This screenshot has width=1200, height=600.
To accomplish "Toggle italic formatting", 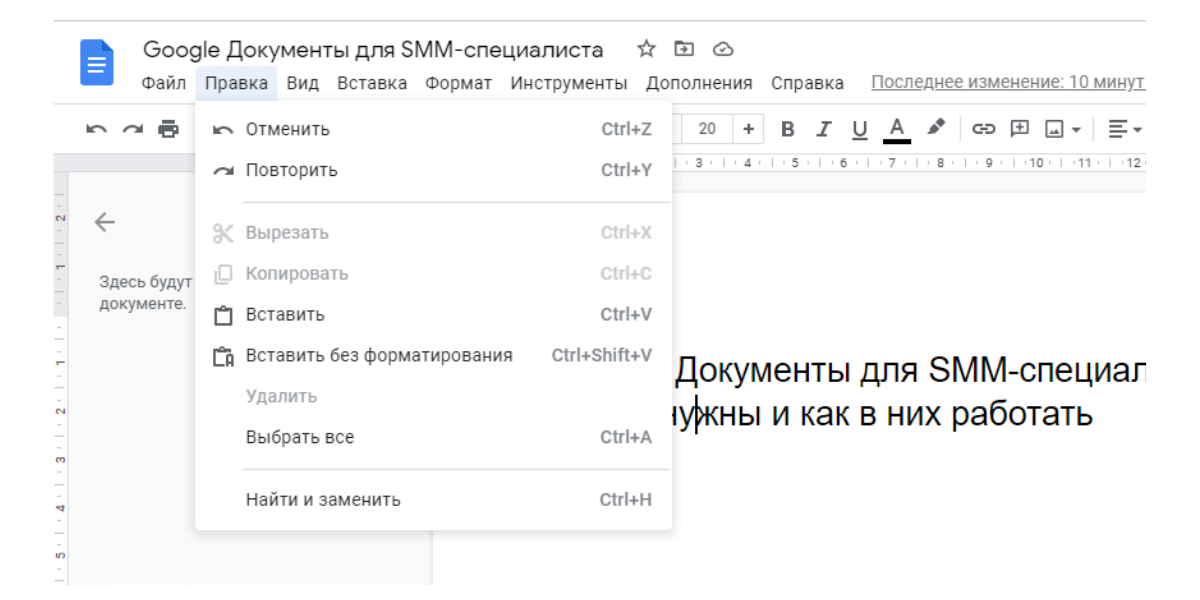I will coord(823,128).
